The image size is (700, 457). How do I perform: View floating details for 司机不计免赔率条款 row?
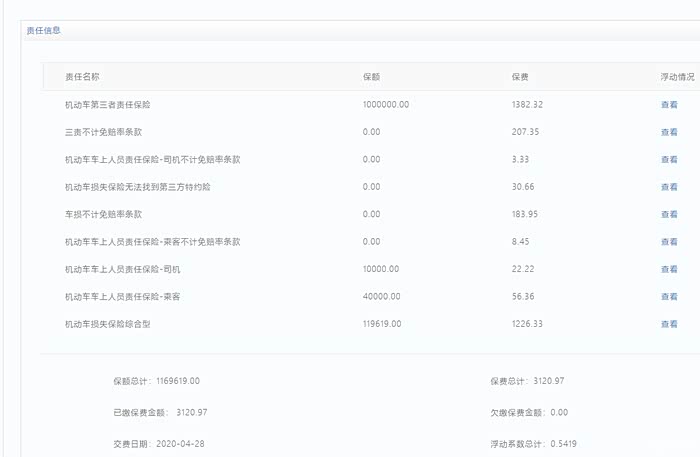[x=669, y=159]
